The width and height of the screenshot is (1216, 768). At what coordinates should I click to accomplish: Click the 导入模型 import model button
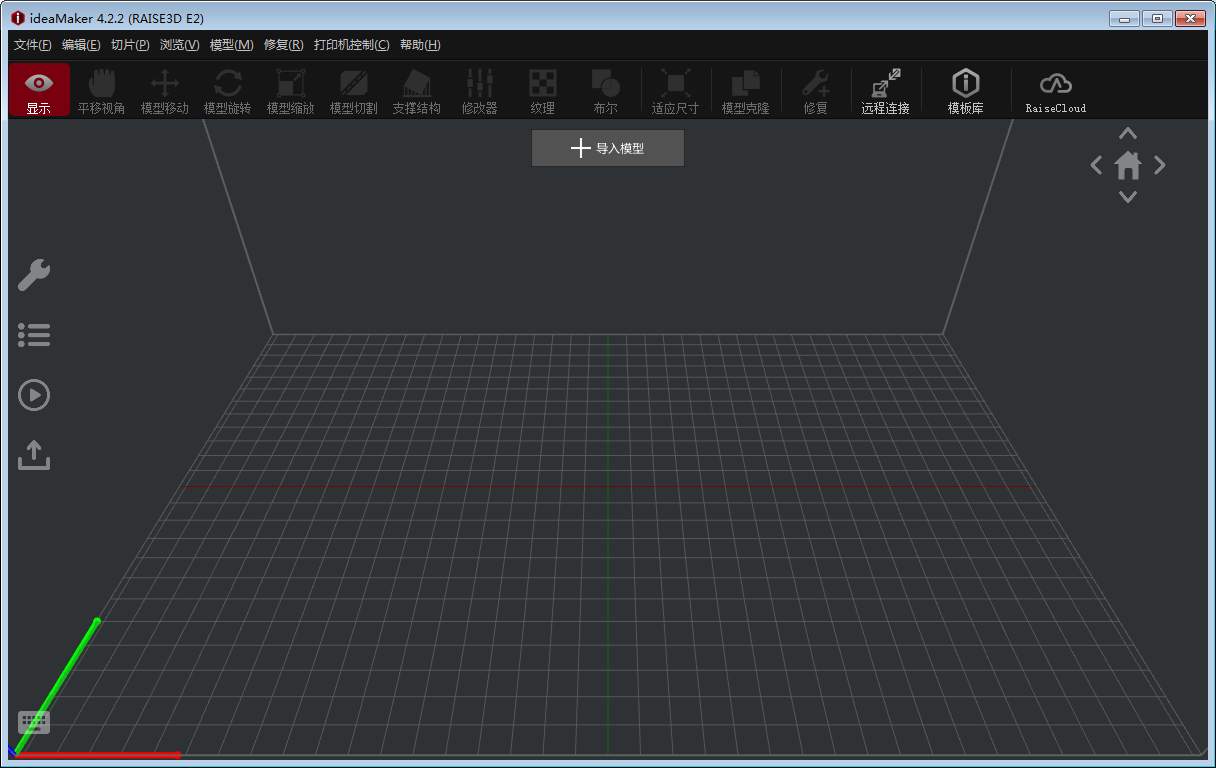coord(608,148)
